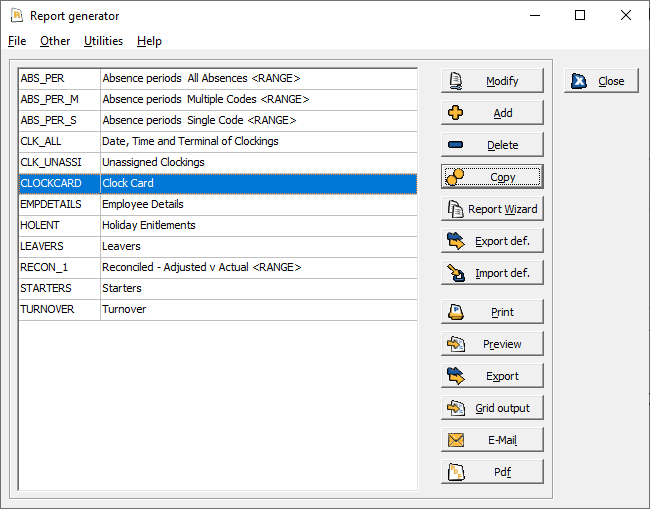This screenshot has height=509, width=650.
Task: Open the File menu
Action: (x=17, y=41)
